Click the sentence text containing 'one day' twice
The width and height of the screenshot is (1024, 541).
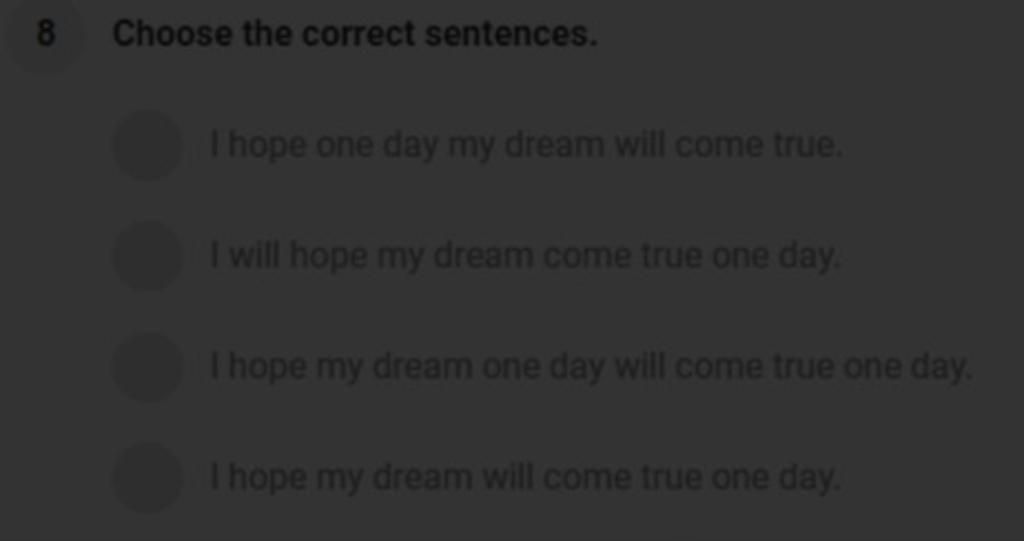(x=592, y=367)
